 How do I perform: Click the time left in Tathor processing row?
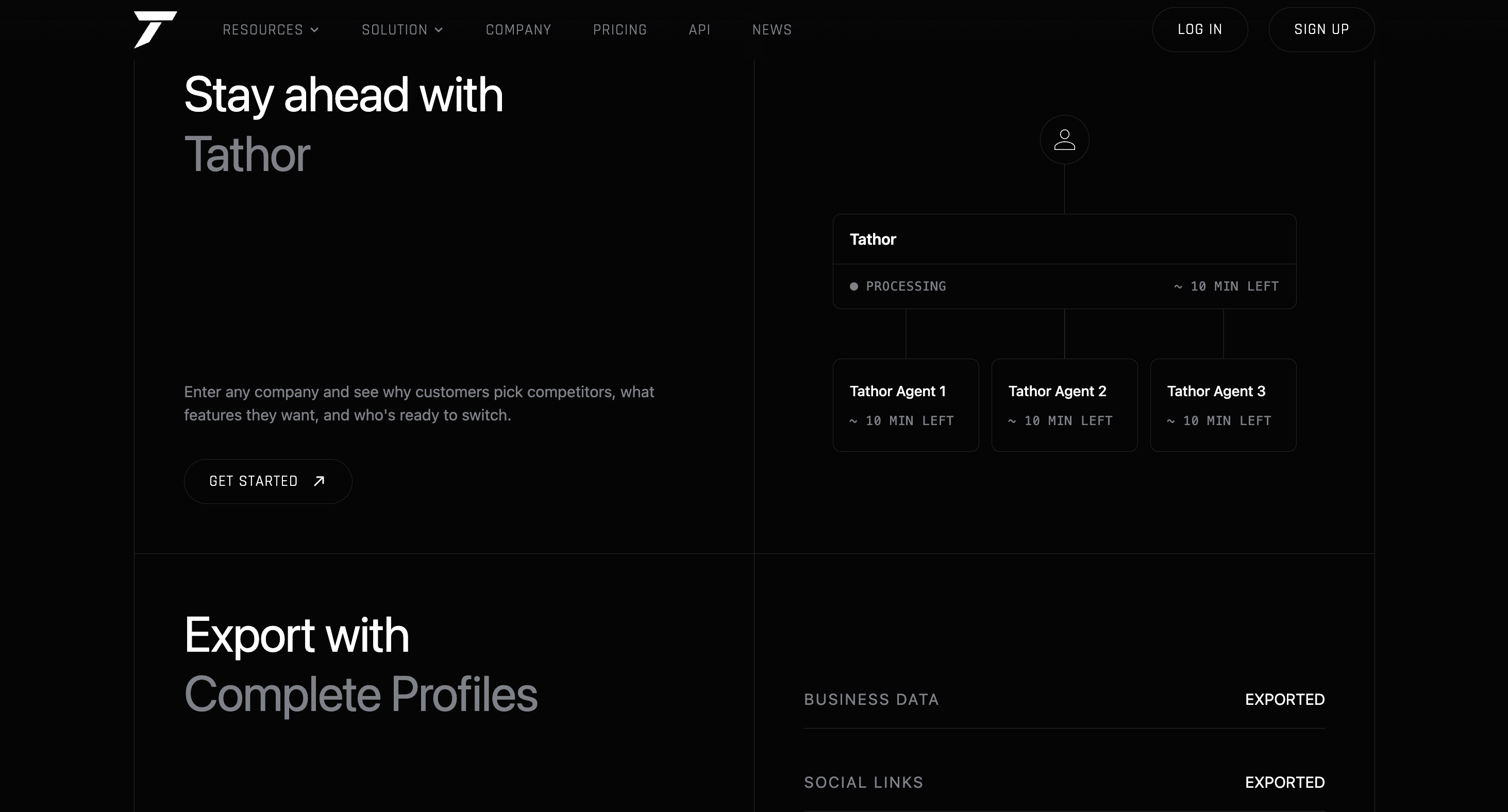(1226, 286)
